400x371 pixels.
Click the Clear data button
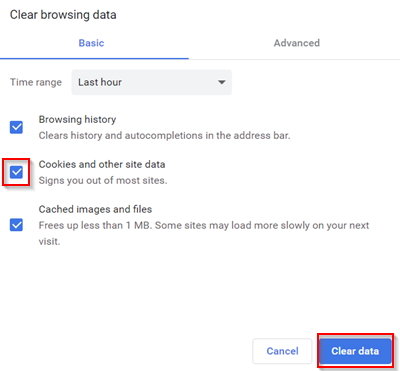click(355, 351)
